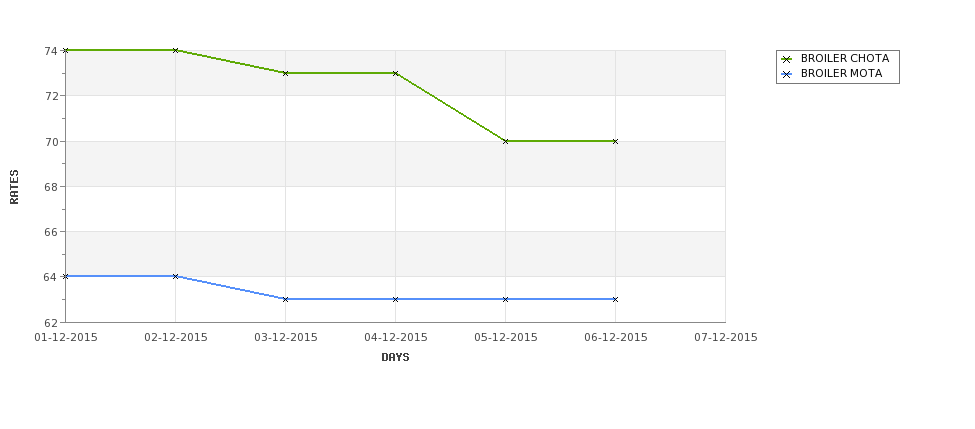
Task: Select BROILER CHOTA point on 03-12-2015
Action: [x=285, y=73]
